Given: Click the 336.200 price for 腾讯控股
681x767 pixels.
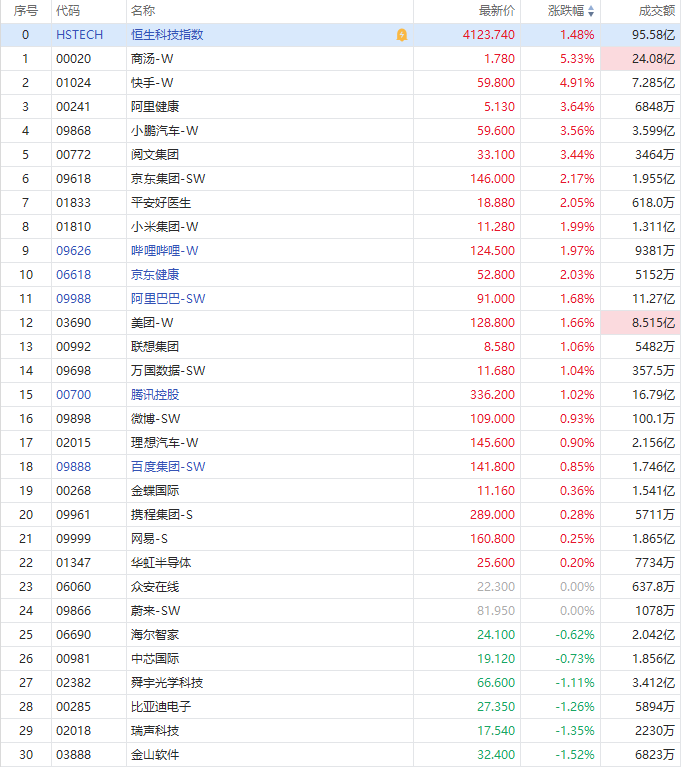Looking at the screenshot, I should pos(493,394).
